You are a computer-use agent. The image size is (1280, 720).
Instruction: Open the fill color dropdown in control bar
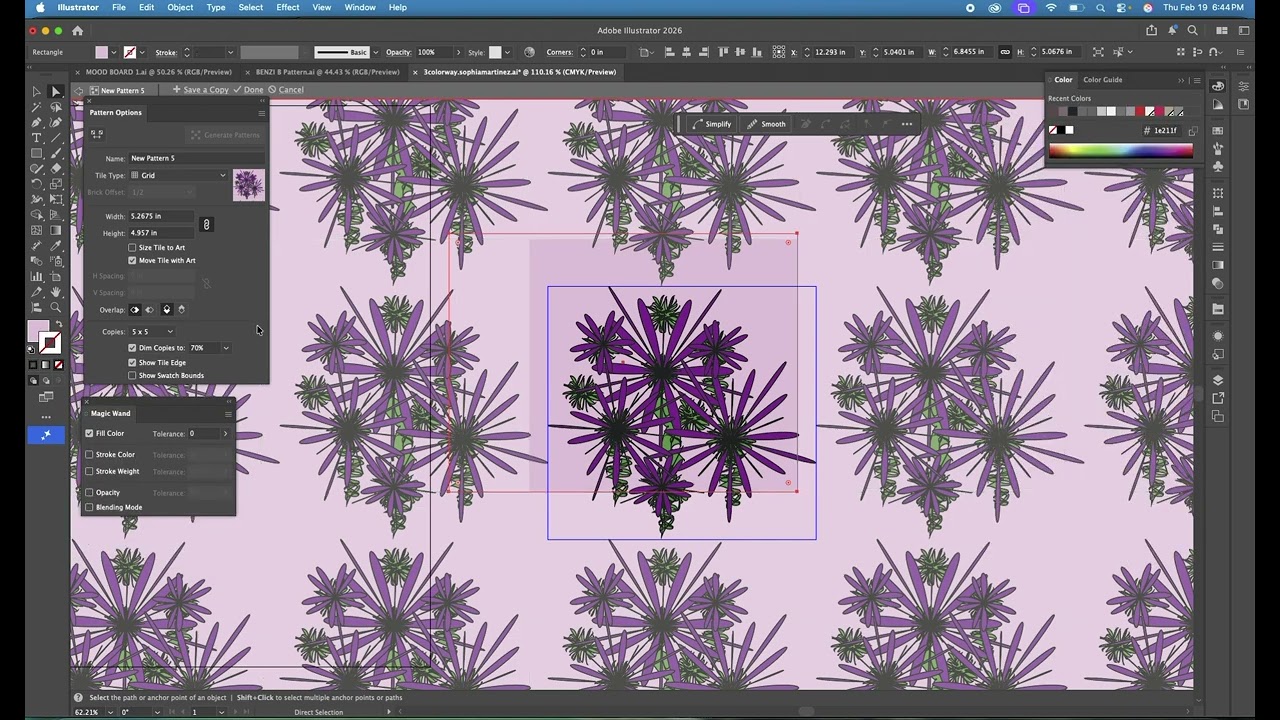point(113,52)
